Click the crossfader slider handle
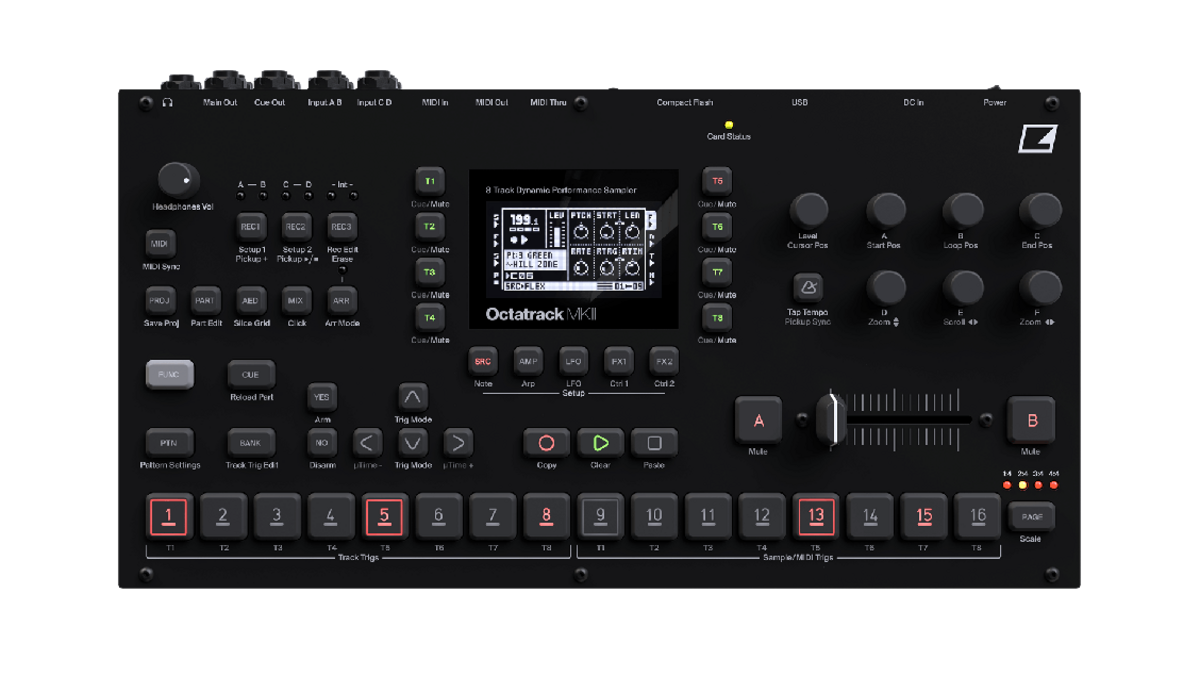This screenshot has width=1200, height=676. click(x=830, y=418)
